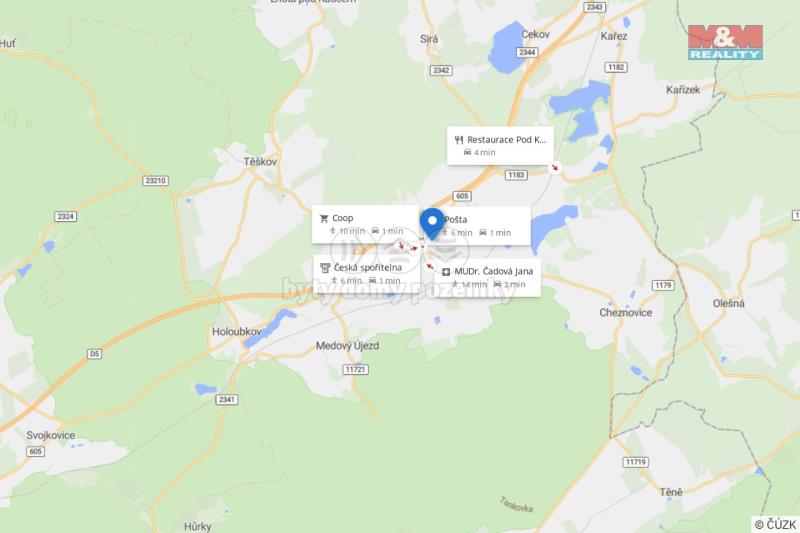Click the M&M Reality logo
Image resolution: width=800 pixels, height=533 pixels.
coord(726,42)
